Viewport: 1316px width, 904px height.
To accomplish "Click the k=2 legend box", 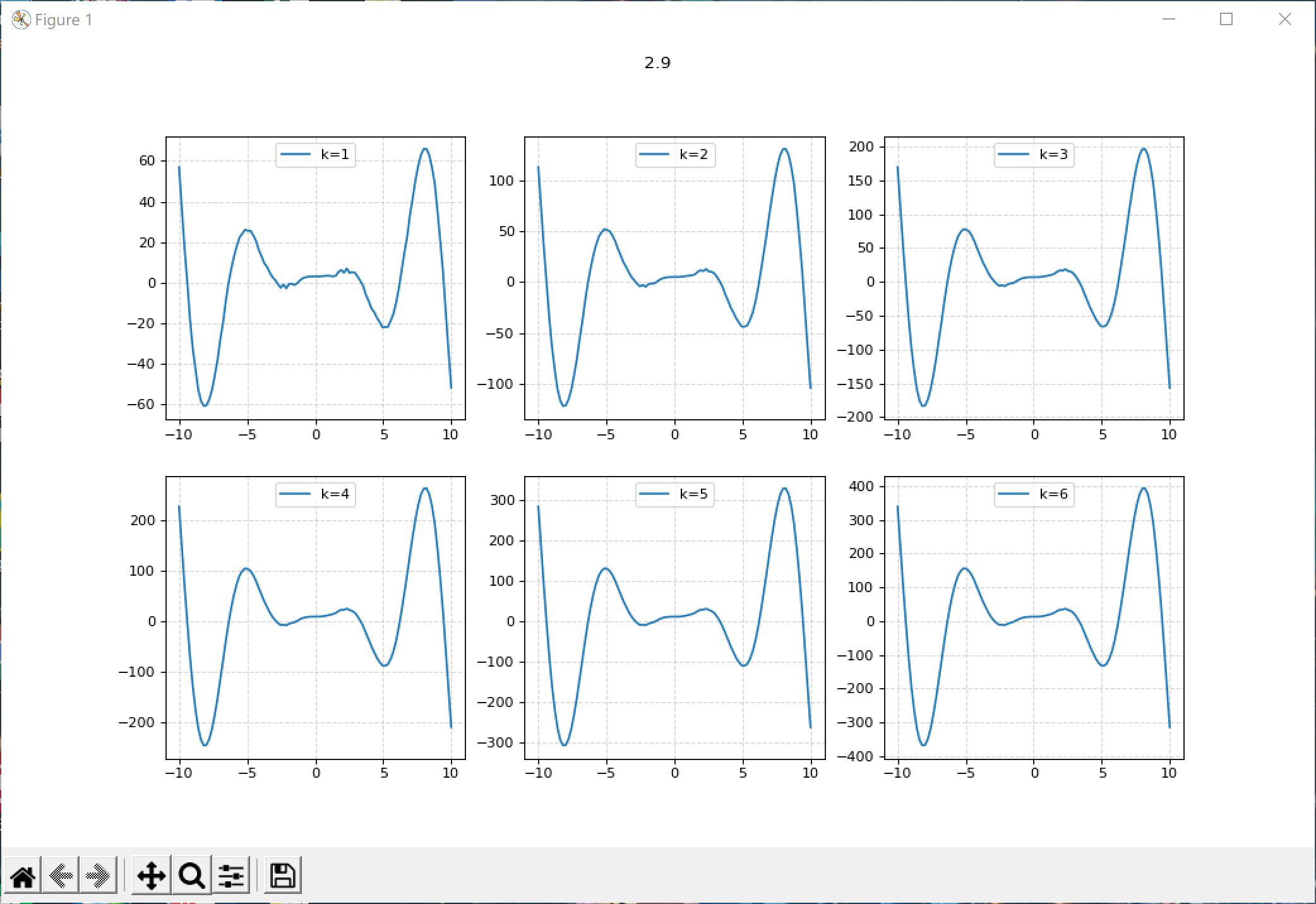I will coord(675,155).
